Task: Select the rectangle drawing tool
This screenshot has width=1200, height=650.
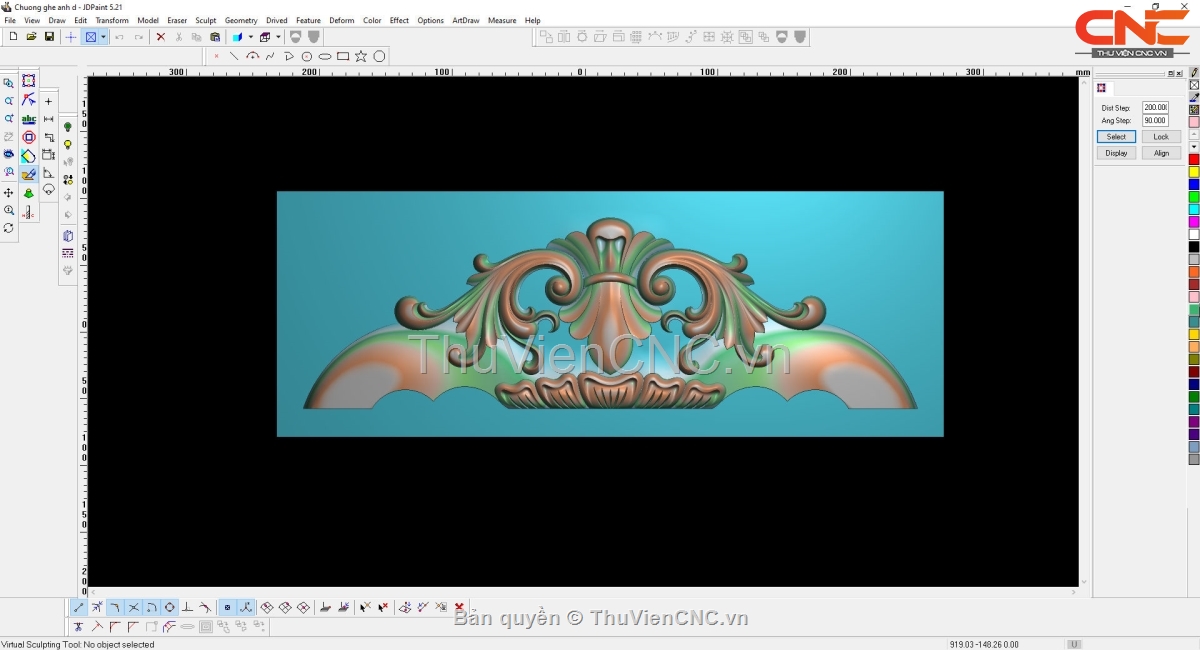Action: 343,56
